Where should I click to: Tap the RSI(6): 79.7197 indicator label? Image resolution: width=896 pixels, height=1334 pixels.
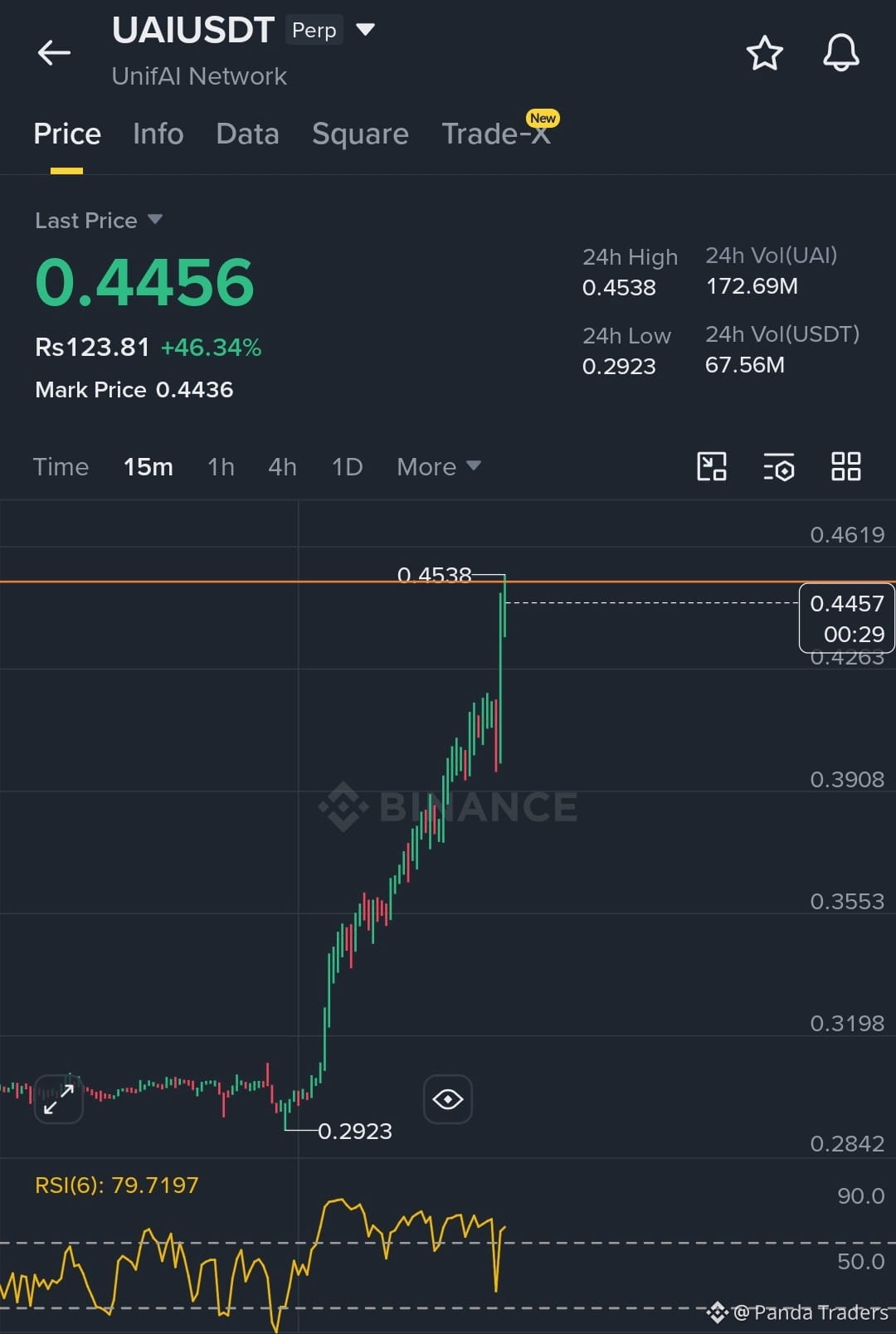[x=117, y=1185]
